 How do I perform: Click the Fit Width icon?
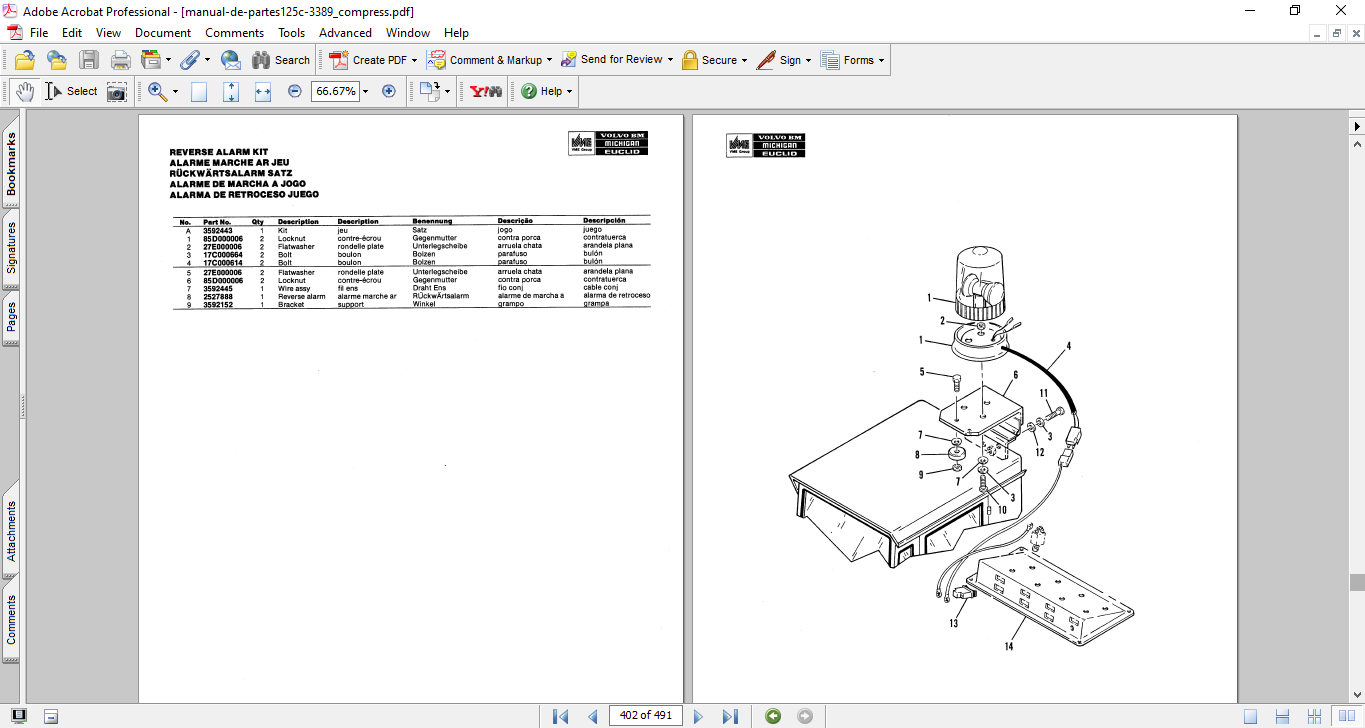tap(263, 92)
